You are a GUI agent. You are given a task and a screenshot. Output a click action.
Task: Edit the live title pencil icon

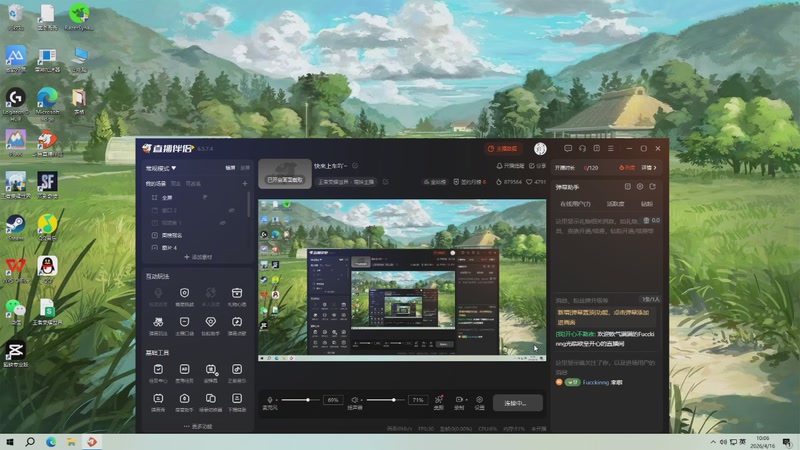click(x=355, y=166)
